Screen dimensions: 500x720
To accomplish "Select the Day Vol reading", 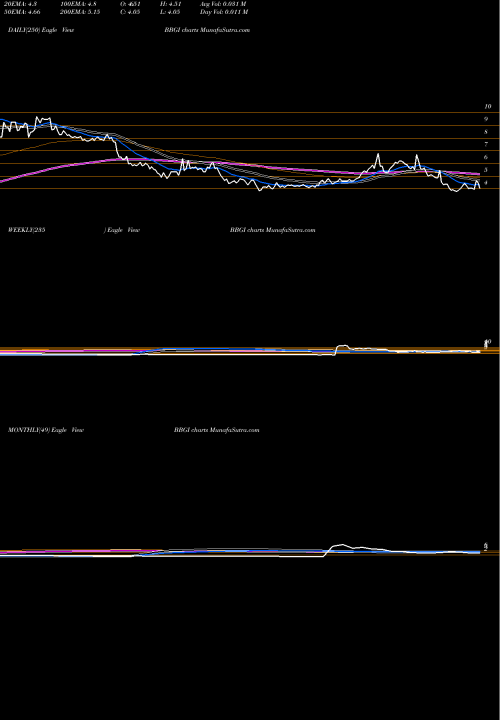I will (224, 12).
